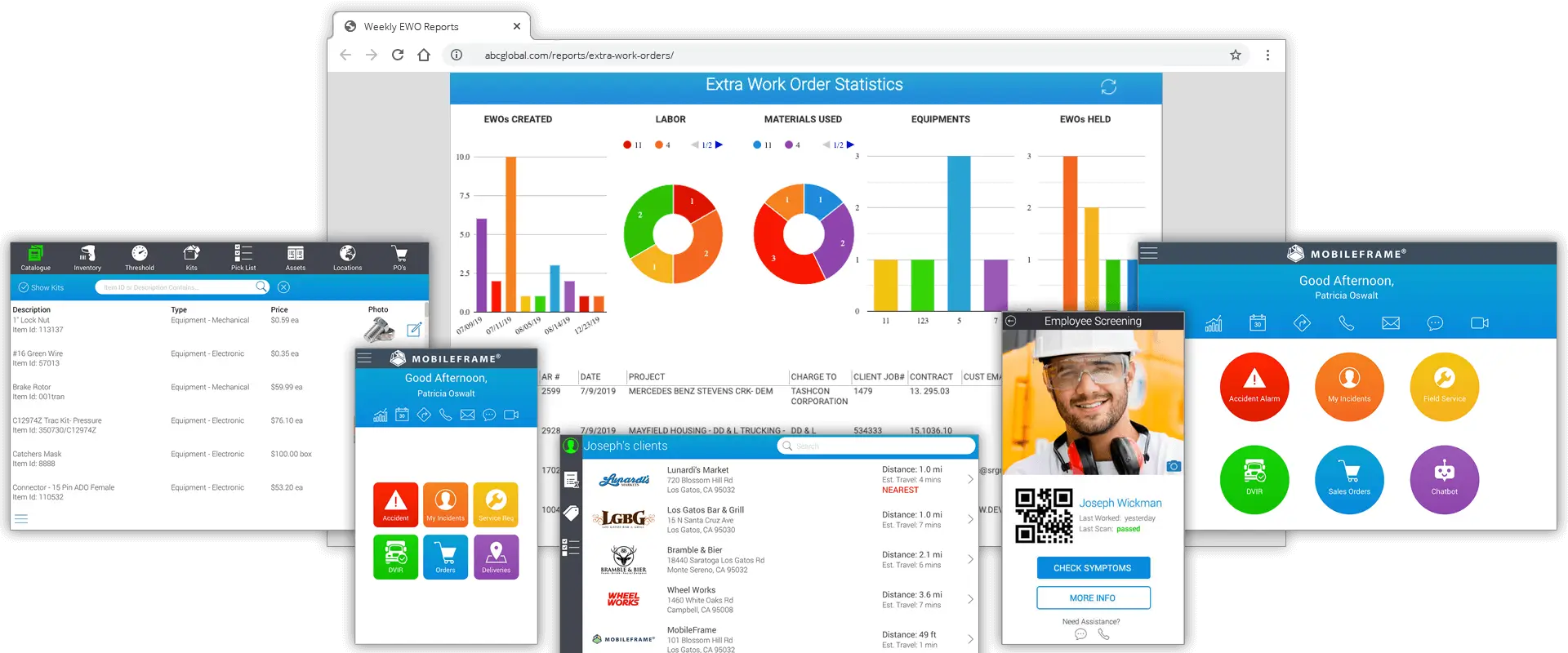Tap the green DVIR tile in phone app
Screen dimensions: 1568x653
point(395,557)
